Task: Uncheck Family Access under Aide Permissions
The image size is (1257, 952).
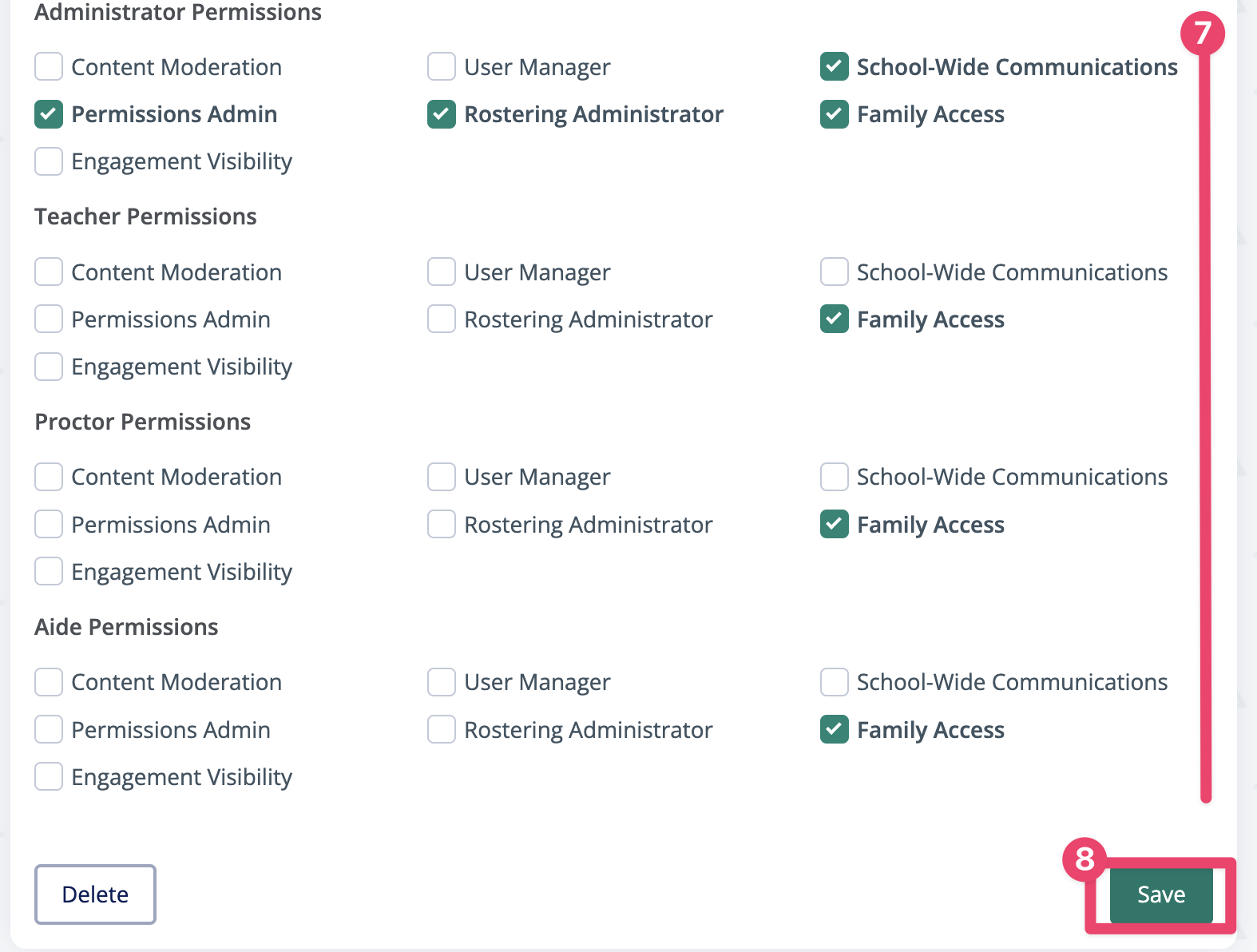Action: coord(835,730)
